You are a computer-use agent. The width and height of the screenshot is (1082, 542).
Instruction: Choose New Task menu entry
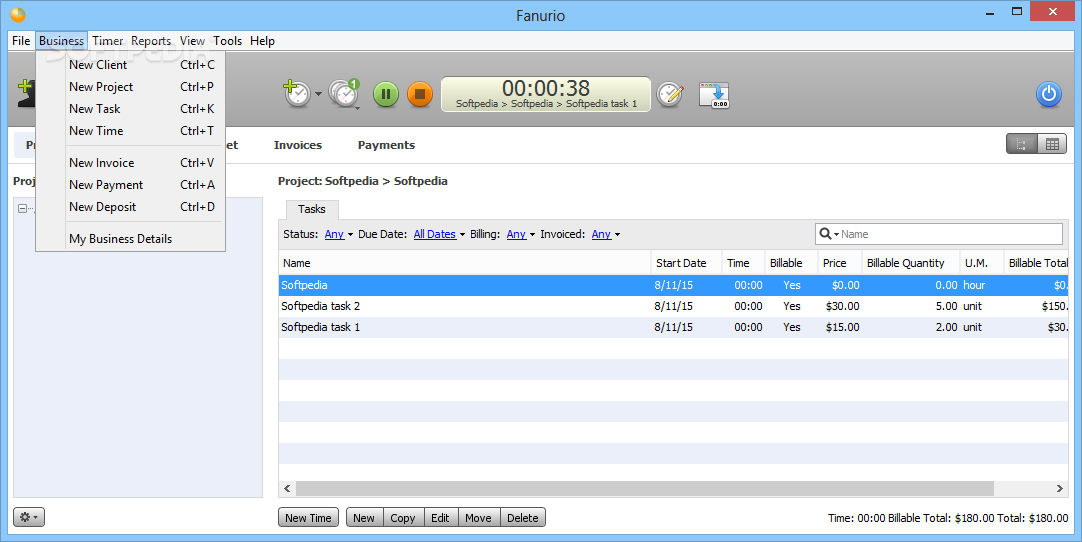point(130,109)
